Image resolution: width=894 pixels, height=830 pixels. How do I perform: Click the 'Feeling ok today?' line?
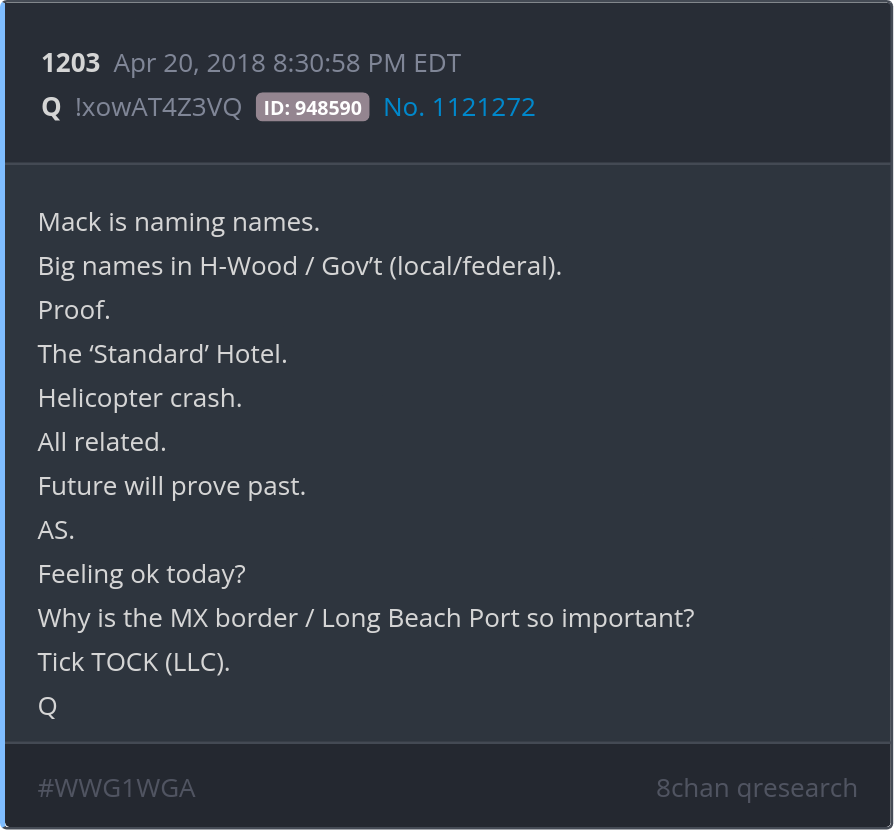coord(141,574)
